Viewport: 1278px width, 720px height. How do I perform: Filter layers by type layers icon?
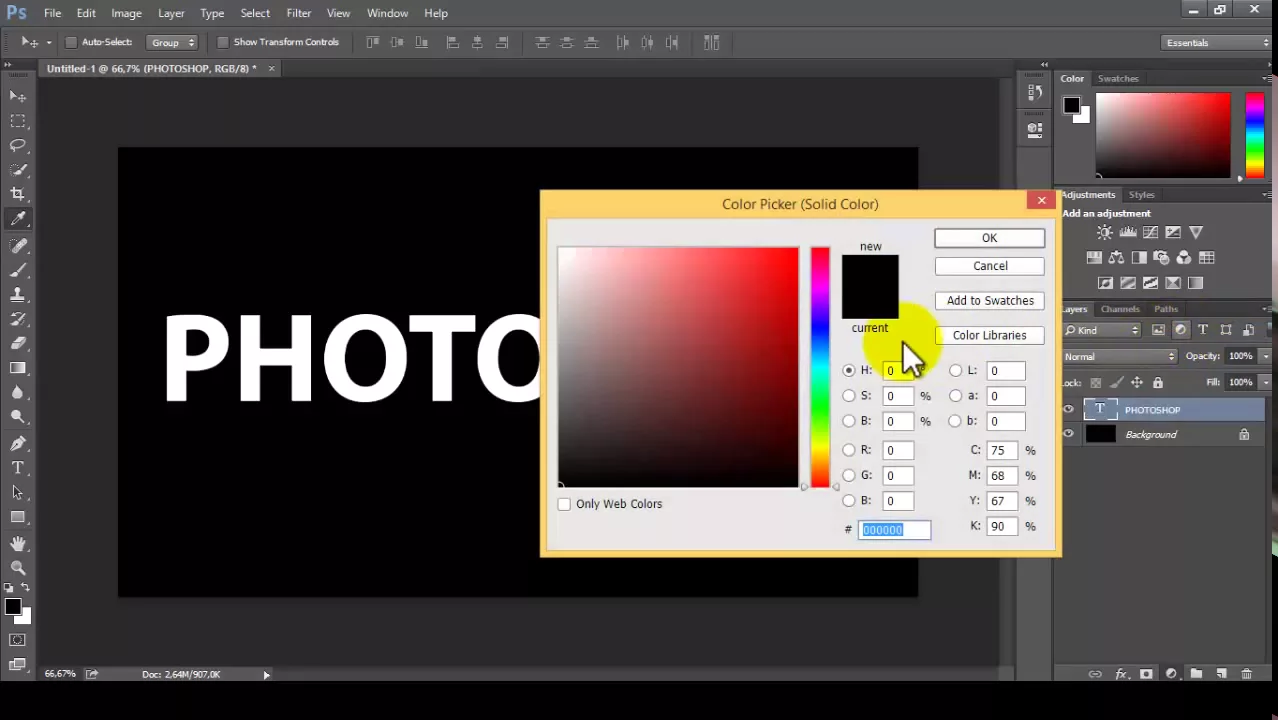[1203, 330]
